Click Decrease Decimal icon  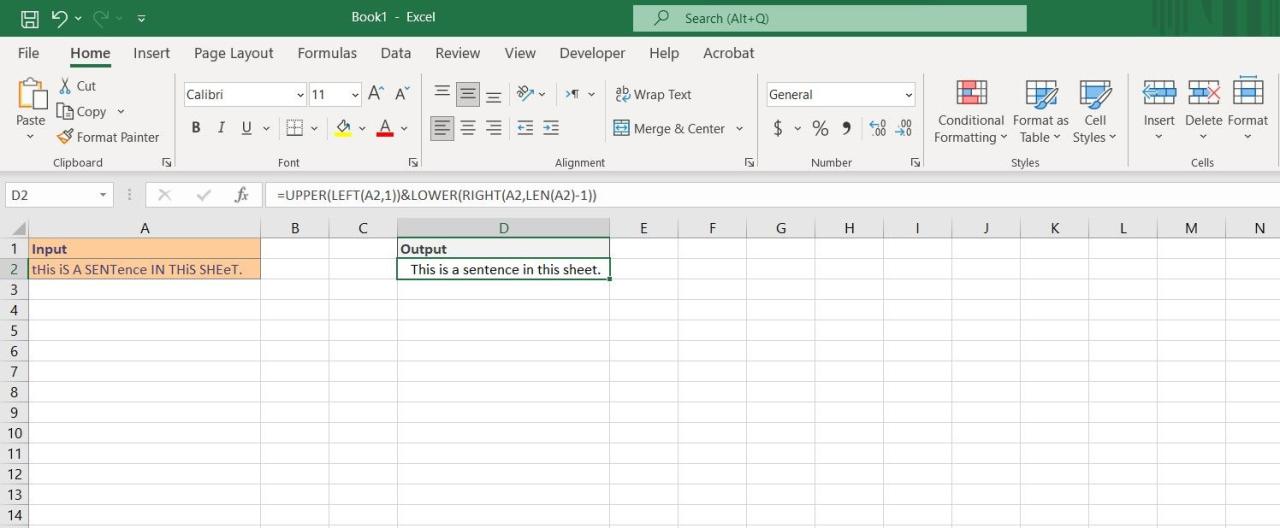click(x=904, y=128)
